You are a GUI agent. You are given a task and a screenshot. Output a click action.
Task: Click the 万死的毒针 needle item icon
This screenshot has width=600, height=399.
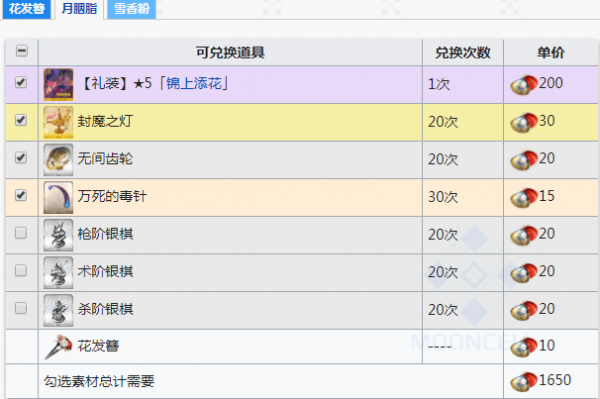pyautogui.click(x=58, y=197)
